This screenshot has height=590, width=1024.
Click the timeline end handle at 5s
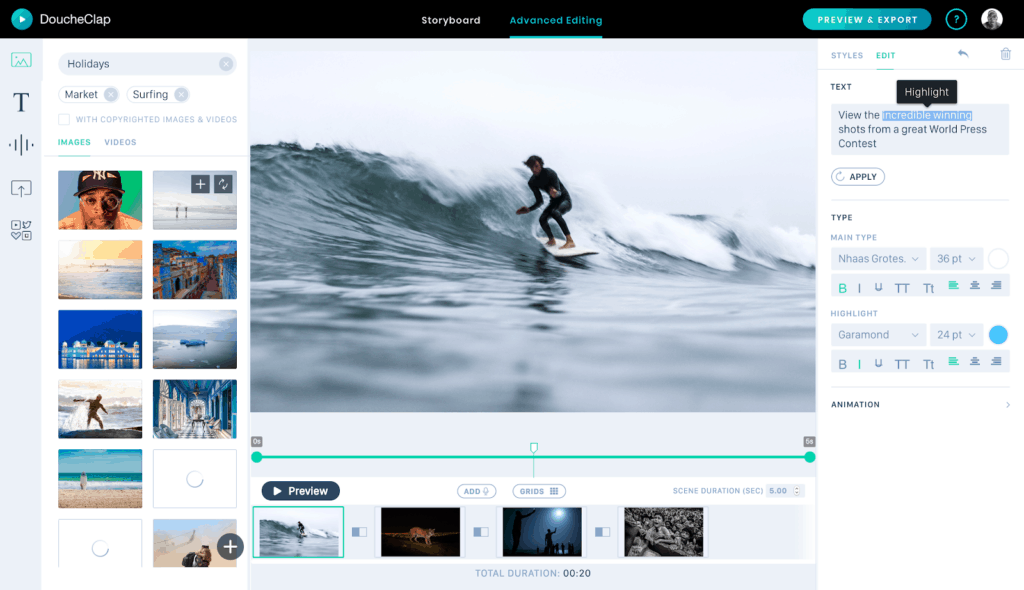[810, 457]
